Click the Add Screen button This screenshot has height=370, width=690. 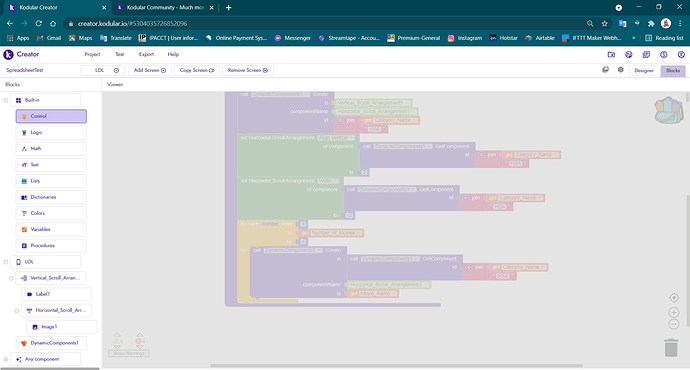tap(150, 70)
